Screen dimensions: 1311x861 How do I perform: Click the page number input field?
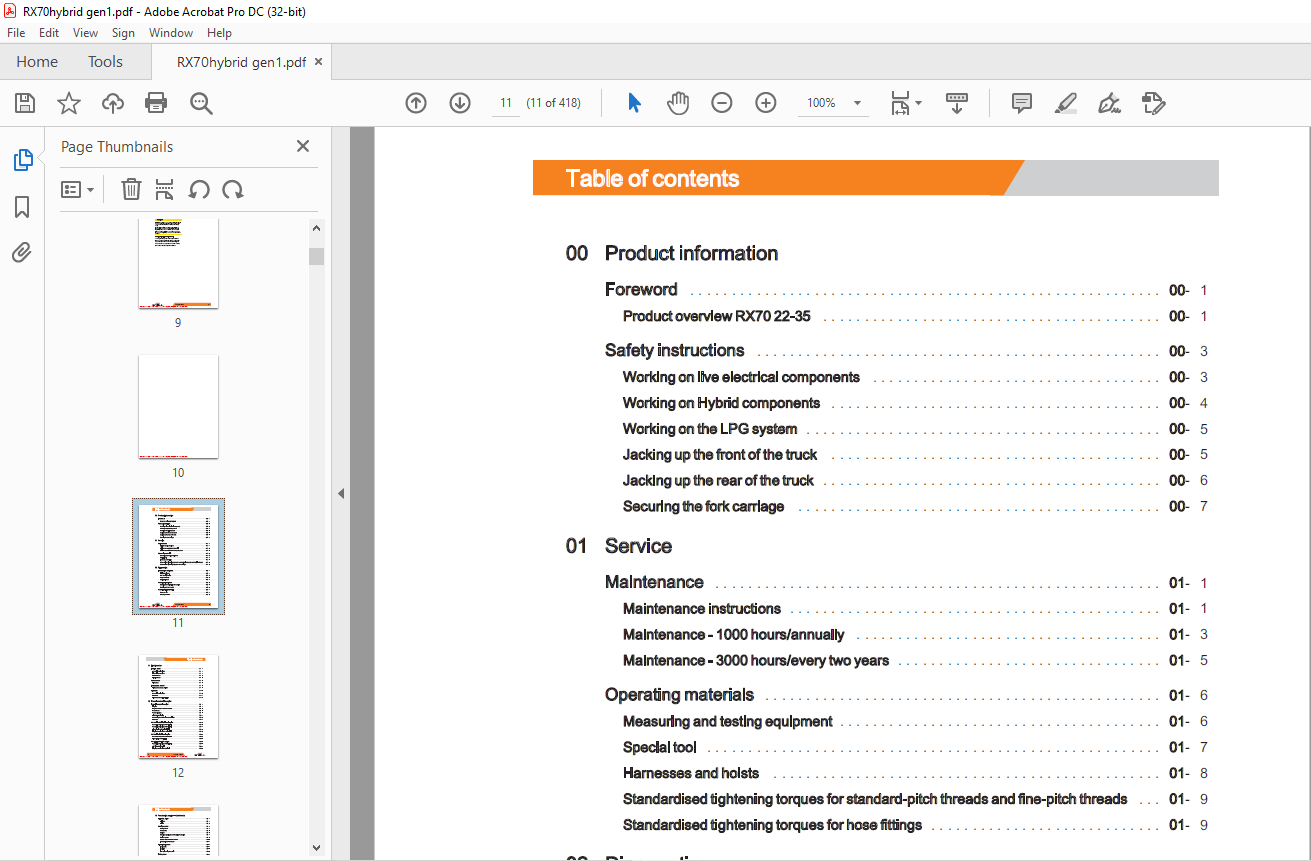pos(506,103)
